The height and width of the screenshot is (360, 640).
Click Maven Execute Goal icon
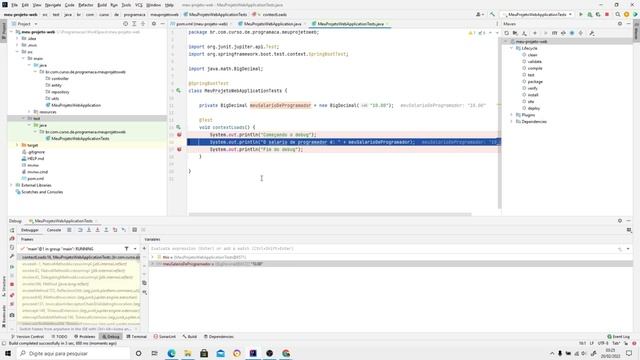click(554, 33)
